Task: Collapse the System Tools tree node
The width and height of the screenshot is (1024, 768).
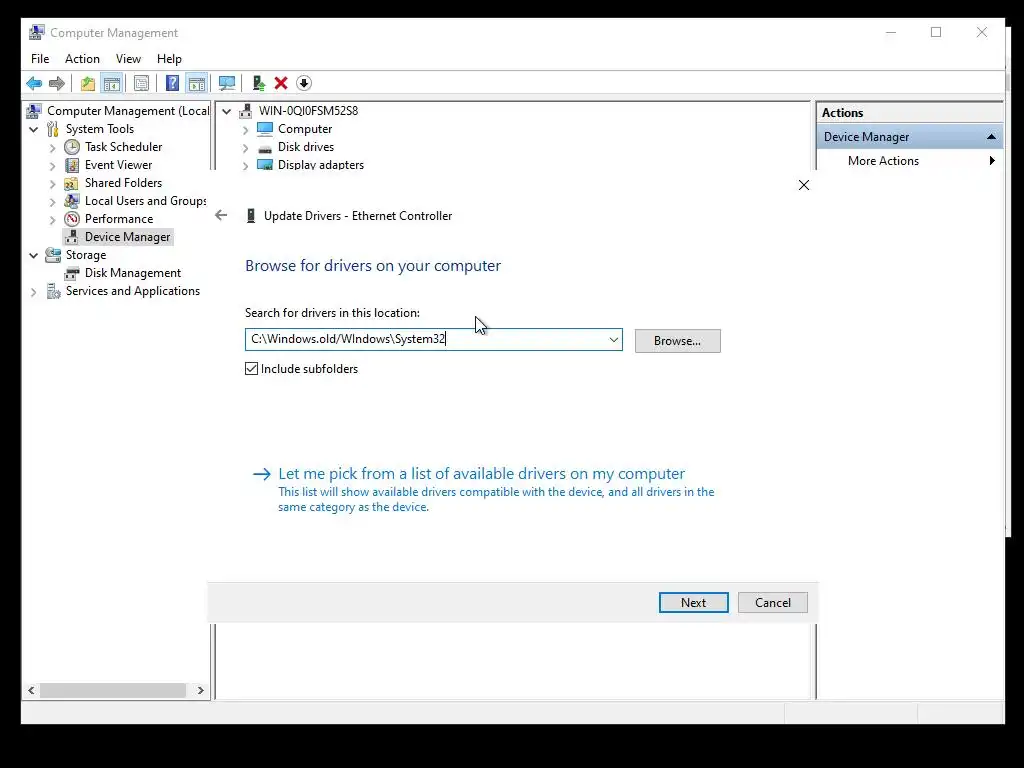Action: [33, 129]
